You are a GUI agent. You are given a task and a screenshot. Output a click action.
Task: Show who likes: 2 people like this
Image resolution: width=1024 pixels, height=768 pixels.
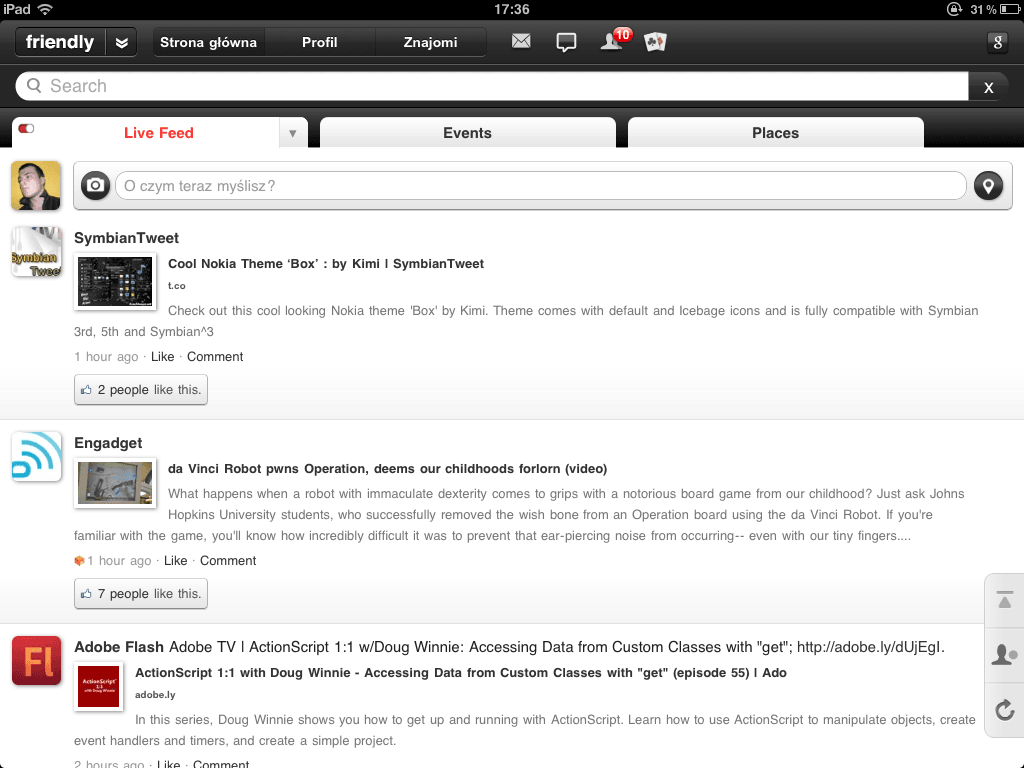(x=141, y=390)
